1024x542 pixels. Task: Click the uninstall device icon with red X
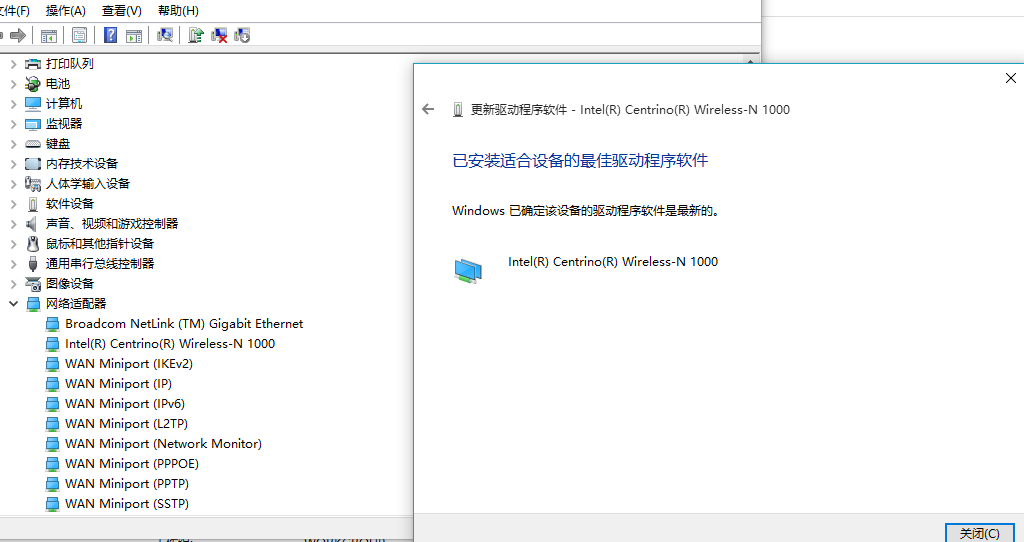(219, 35)
